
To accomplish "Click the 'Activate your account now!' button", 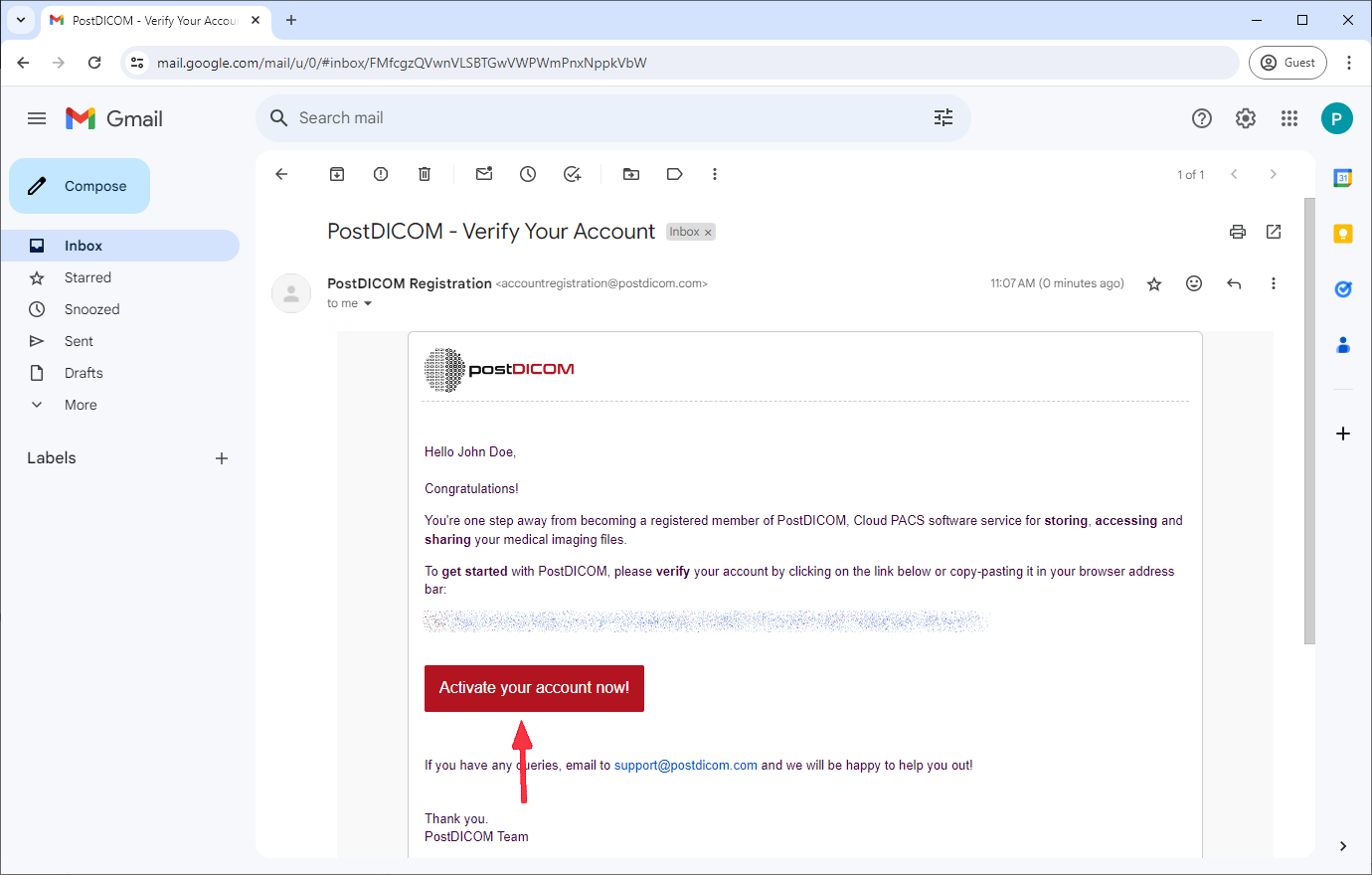I will pos(534,688).
